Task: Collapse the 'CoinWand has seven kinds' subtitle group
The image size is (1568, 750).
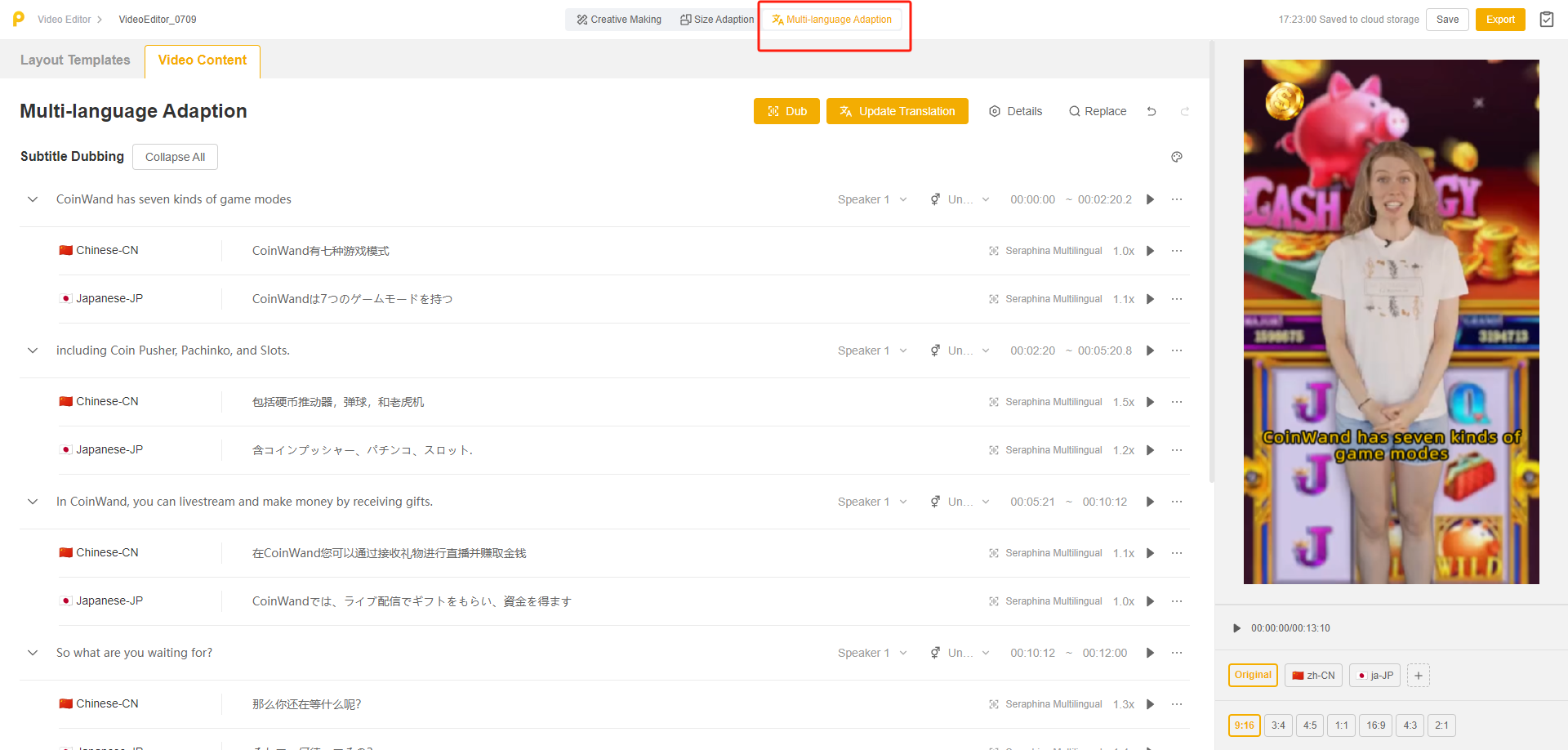Action: pos(33,199)
